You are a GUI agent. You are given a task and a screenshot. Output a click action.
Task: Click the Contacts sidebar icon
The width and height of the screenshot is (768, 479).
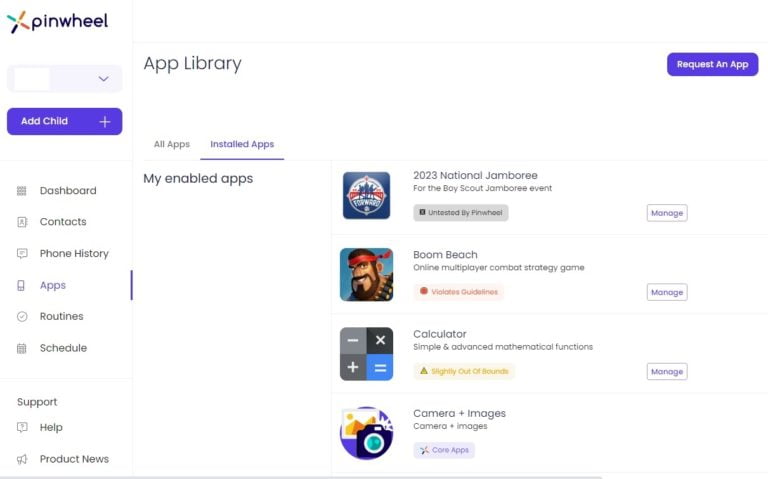pyautogui.click(x=22, y=222)
